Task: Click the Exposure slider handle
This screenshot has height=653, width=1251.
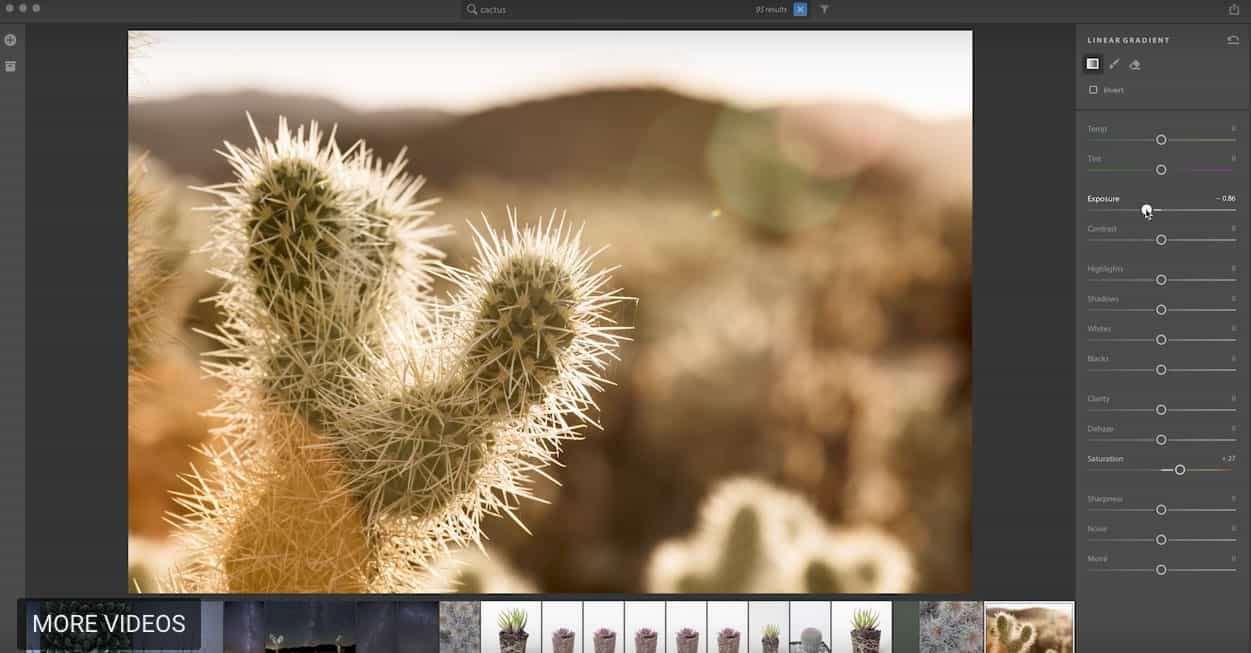Action: click(x=1147, y=210)
